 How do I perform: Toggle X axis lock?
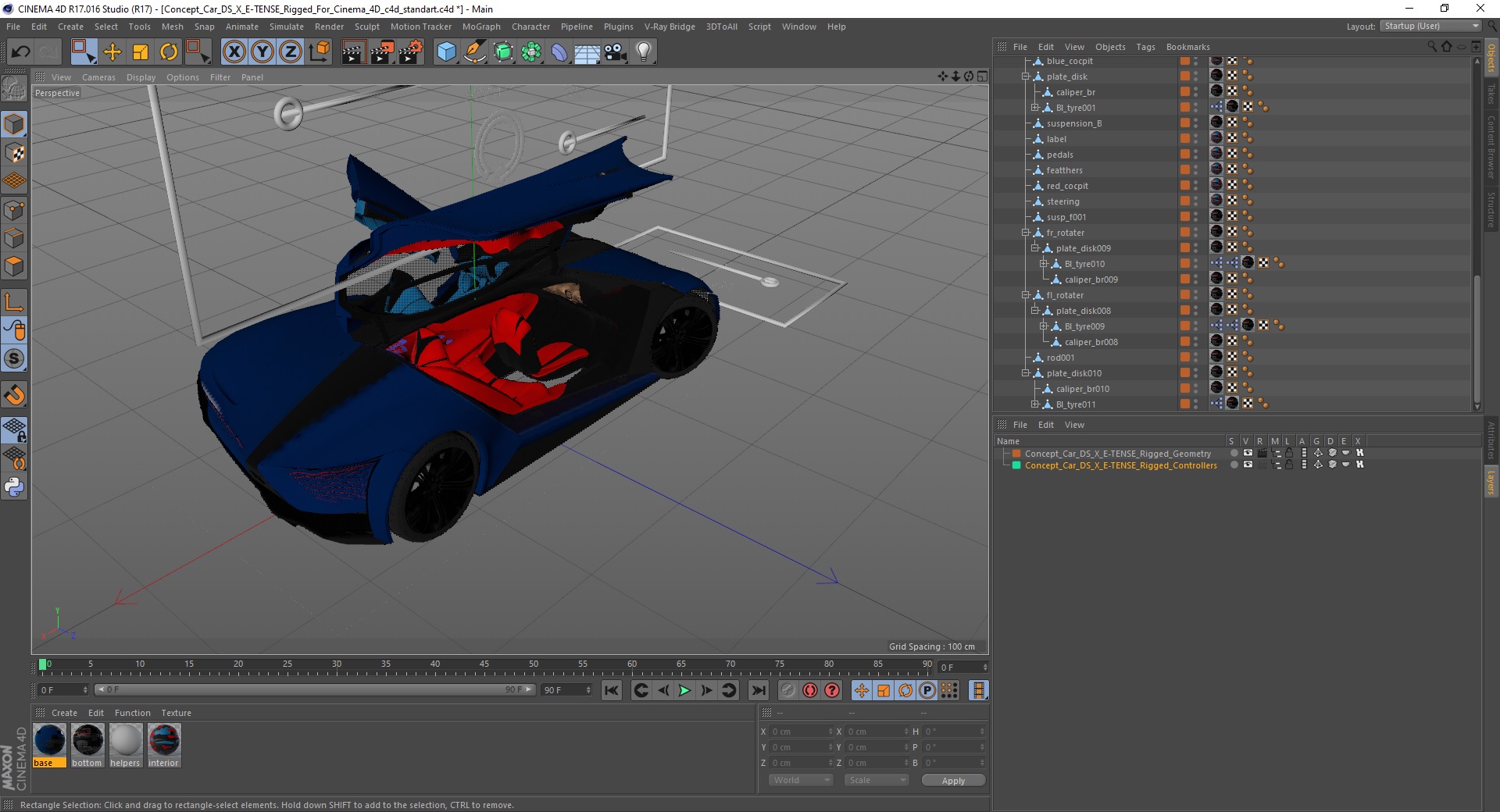(x=234, y=52)
